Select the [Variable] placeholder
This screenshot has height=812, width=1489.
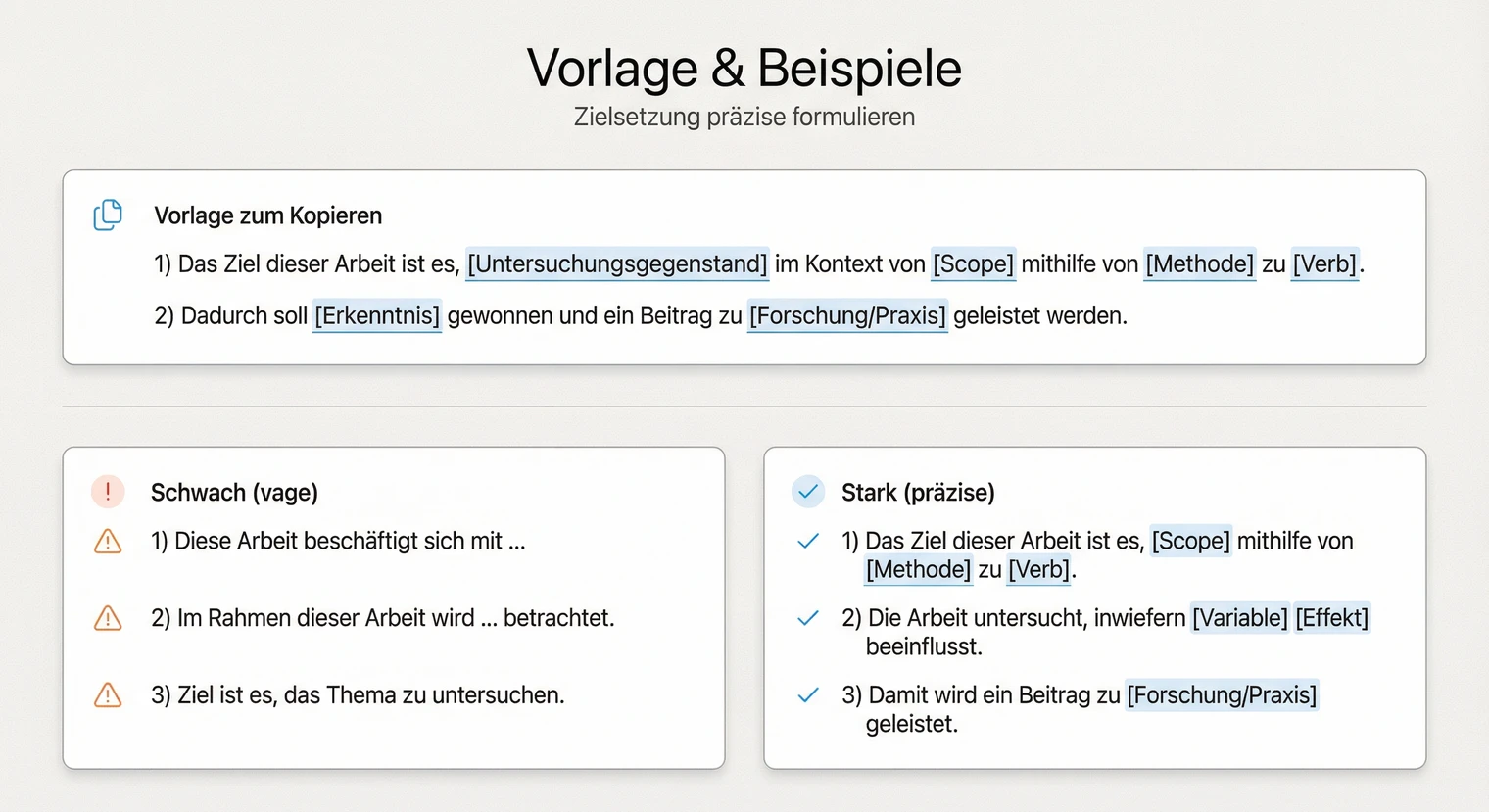click(1239, 618)
